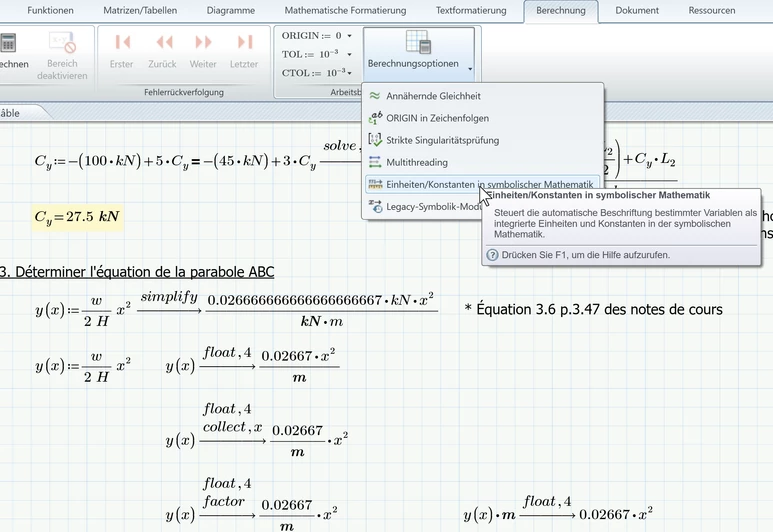Click Bereich deaktivieren icon
This screenshot has height=532, width=773.
[62, 43]
